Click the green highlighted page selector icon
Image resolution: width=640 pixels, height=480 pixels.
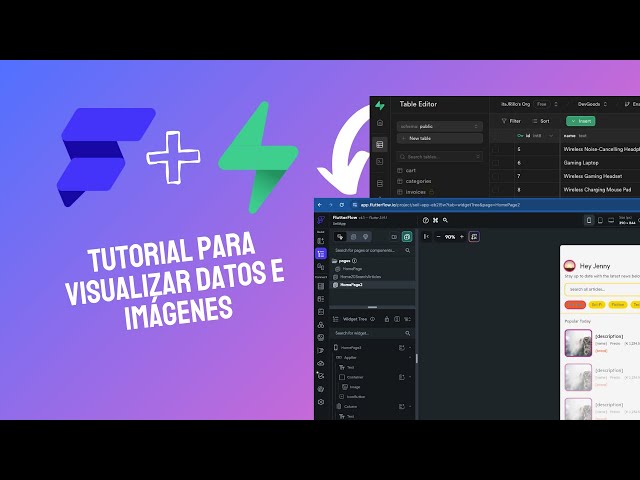pos(407,237)
